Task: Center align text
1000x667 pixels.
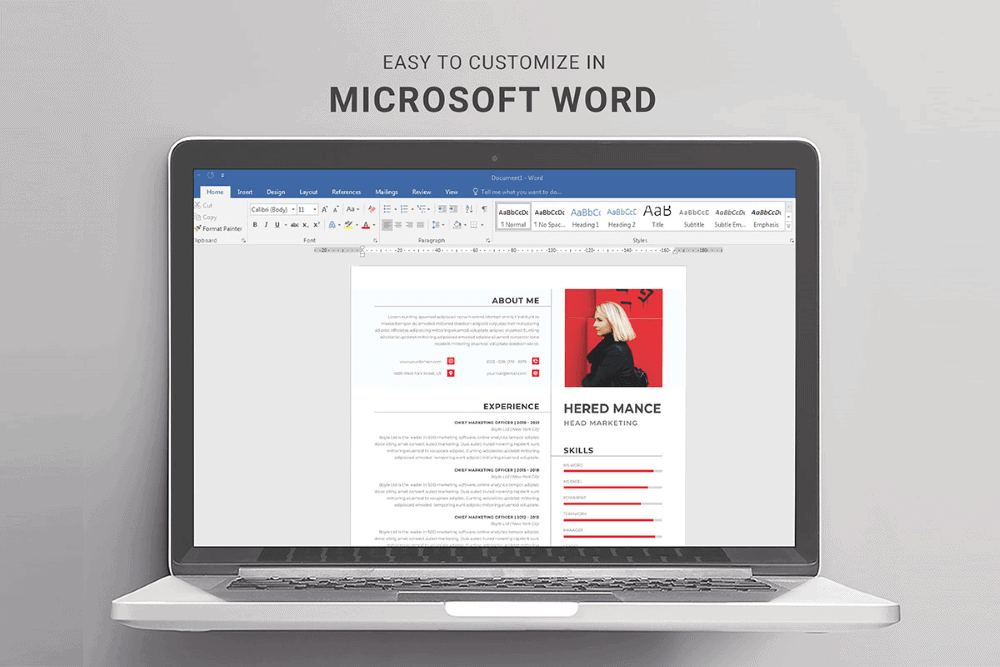Action: pyautogui.click(x=398, y=224)
